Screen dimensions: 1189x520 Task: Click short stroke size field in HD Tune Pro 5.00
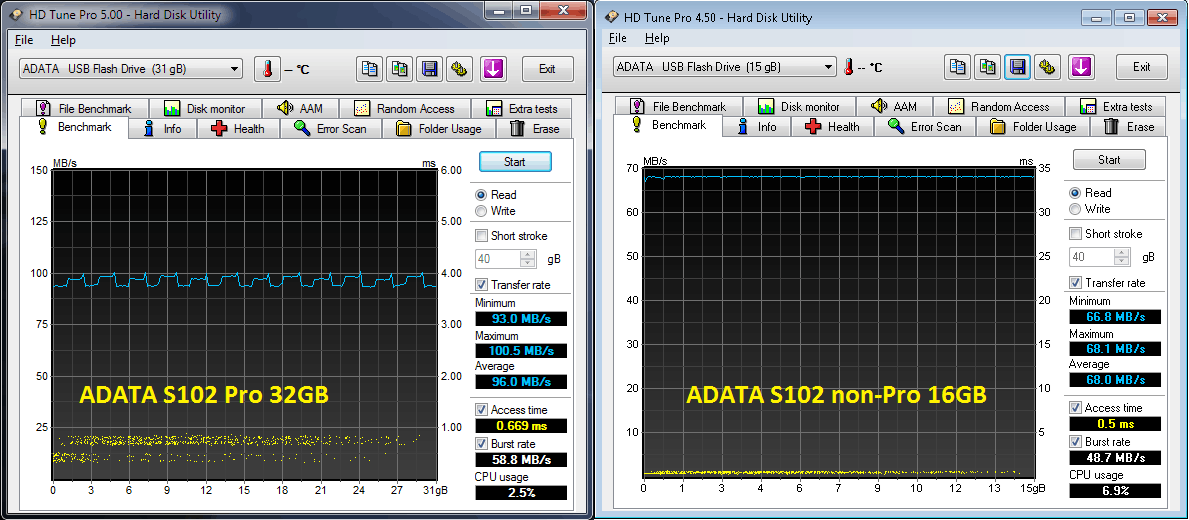[x=497, y=259]
